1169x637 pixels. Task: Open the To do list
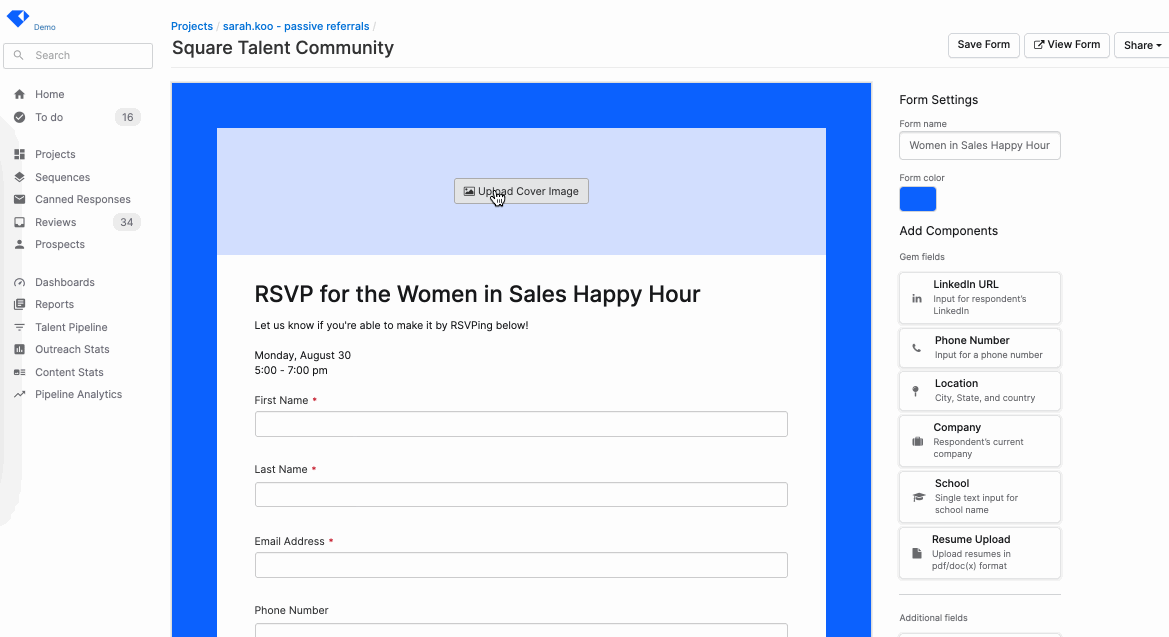49,117
